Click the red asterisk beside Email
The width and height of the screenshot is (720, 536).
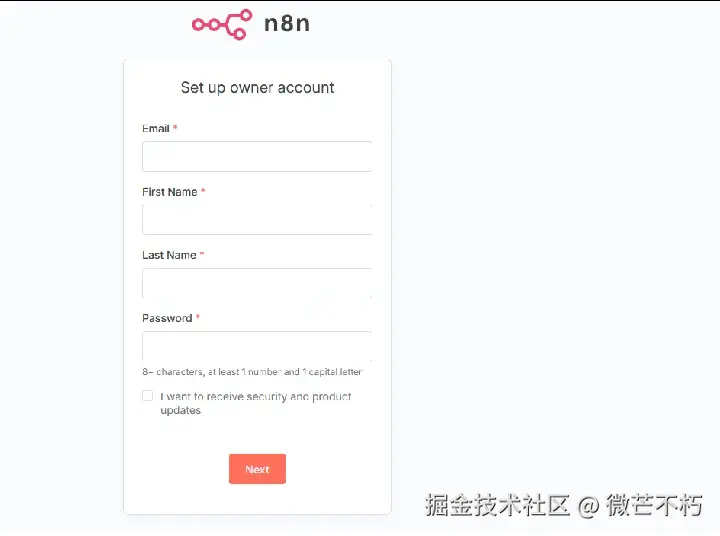point(175,127)
